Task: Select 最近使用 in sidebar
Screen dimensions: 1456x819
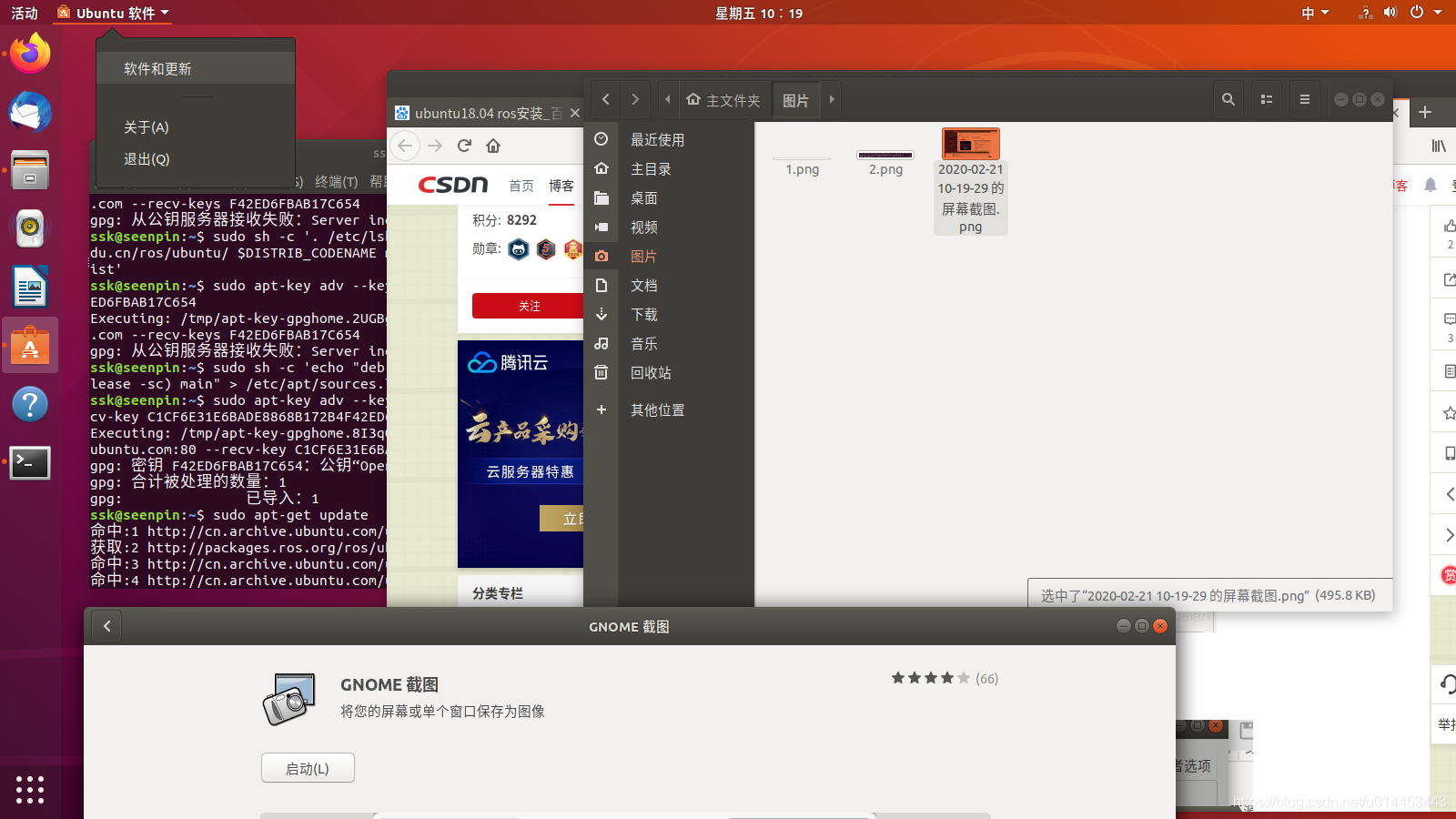Action: (x=669, y=140)
